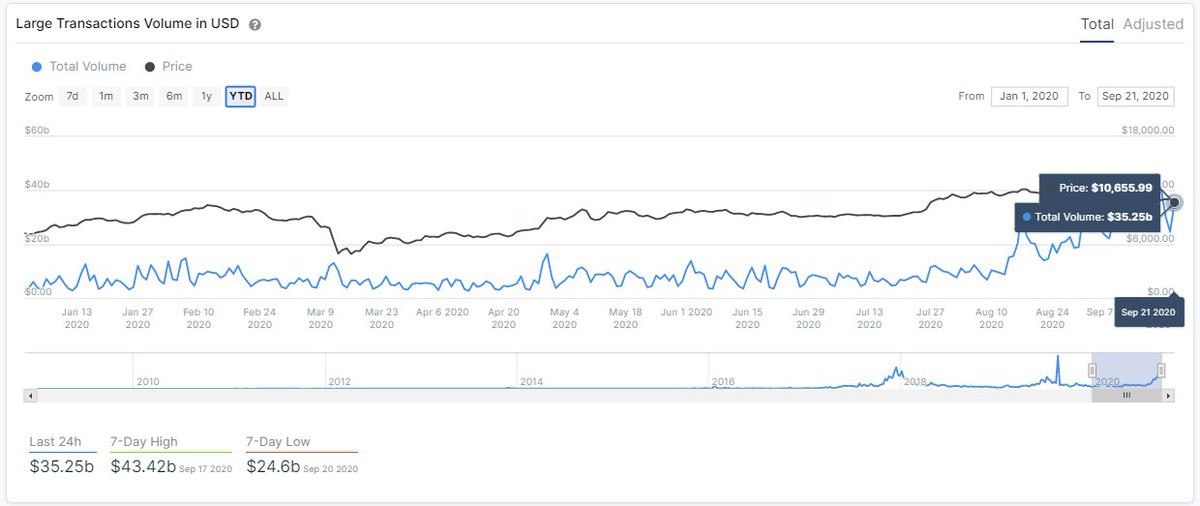This screenshot has width=1200, height=506.
Task: Set zoom range to 7d
Action: tap(72, 96)
